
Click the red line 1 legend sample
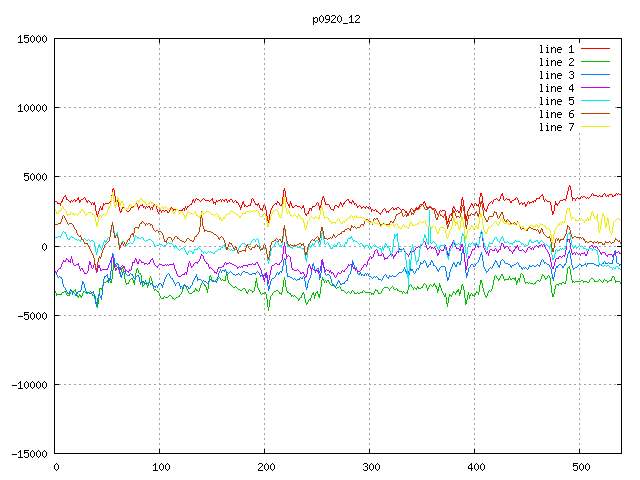[596, 49]
